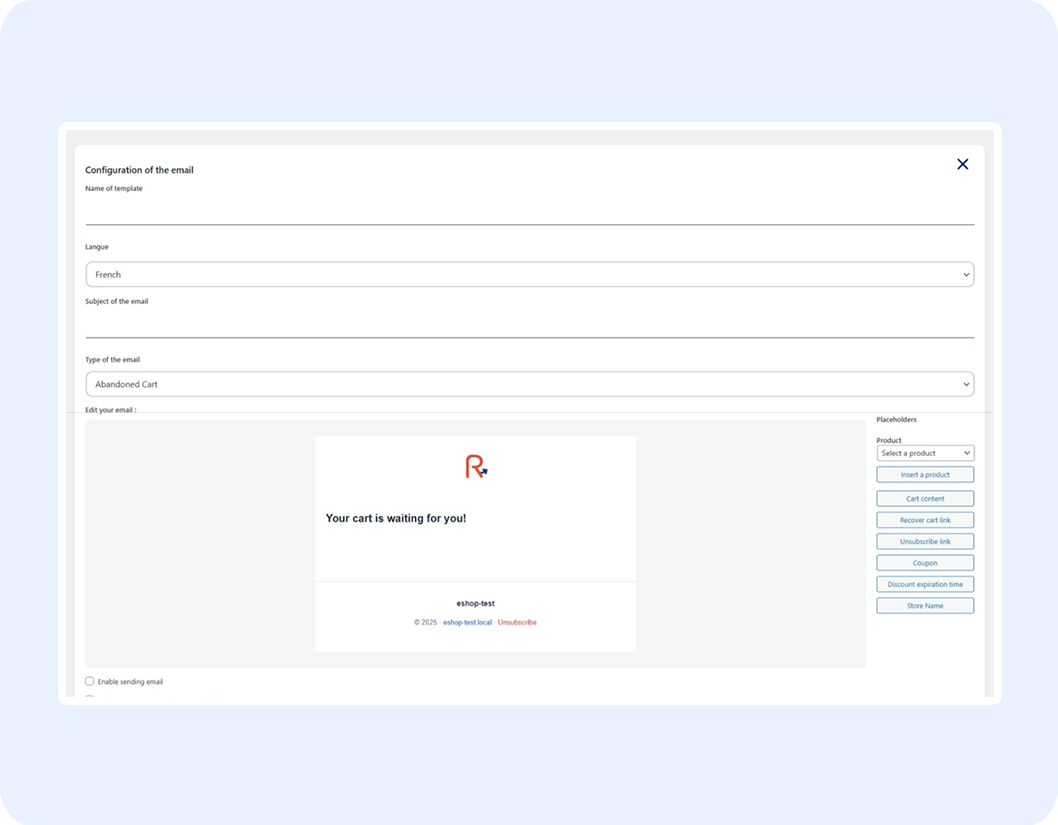The image size is (1058, 825).
Task: Click the Coupon placeholder button
Action: point(925,563)
